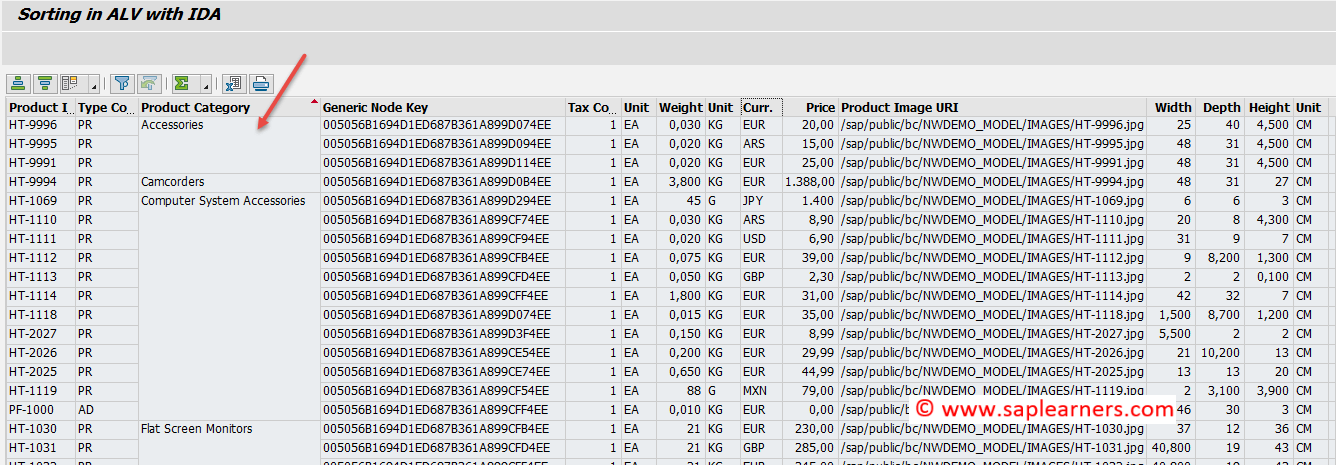Click the Price column header
This screenshot has height=465, width=1336.
click(819, 108)
